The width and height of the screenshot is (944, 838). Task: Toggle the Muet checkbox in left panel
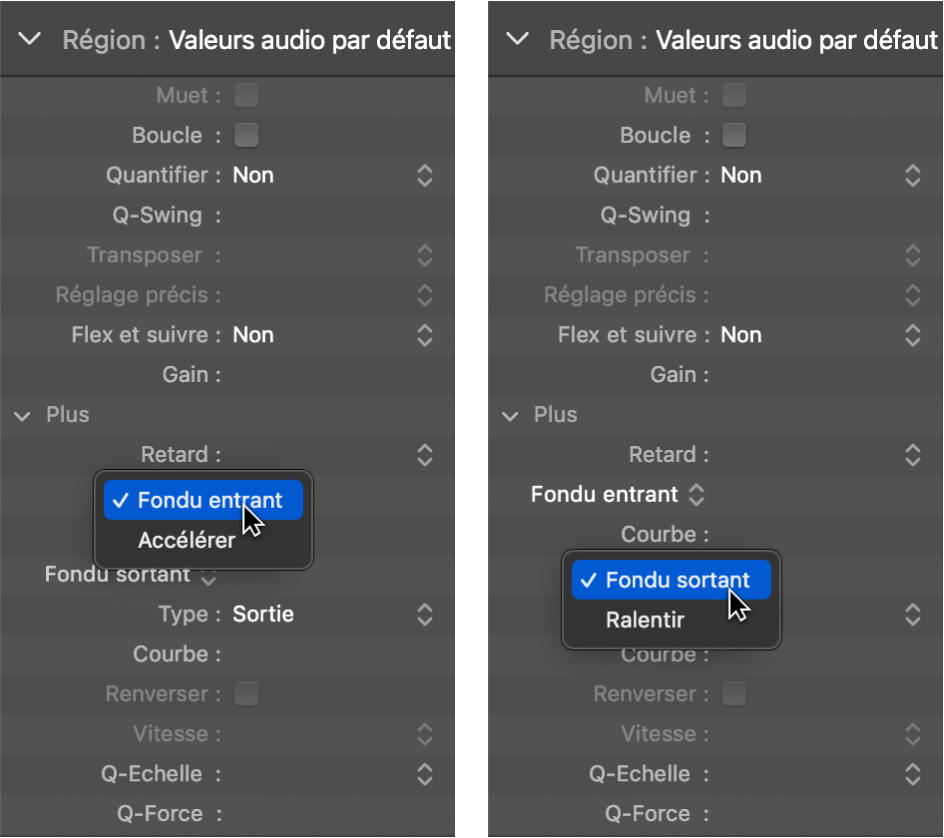(x=246, y=95)
